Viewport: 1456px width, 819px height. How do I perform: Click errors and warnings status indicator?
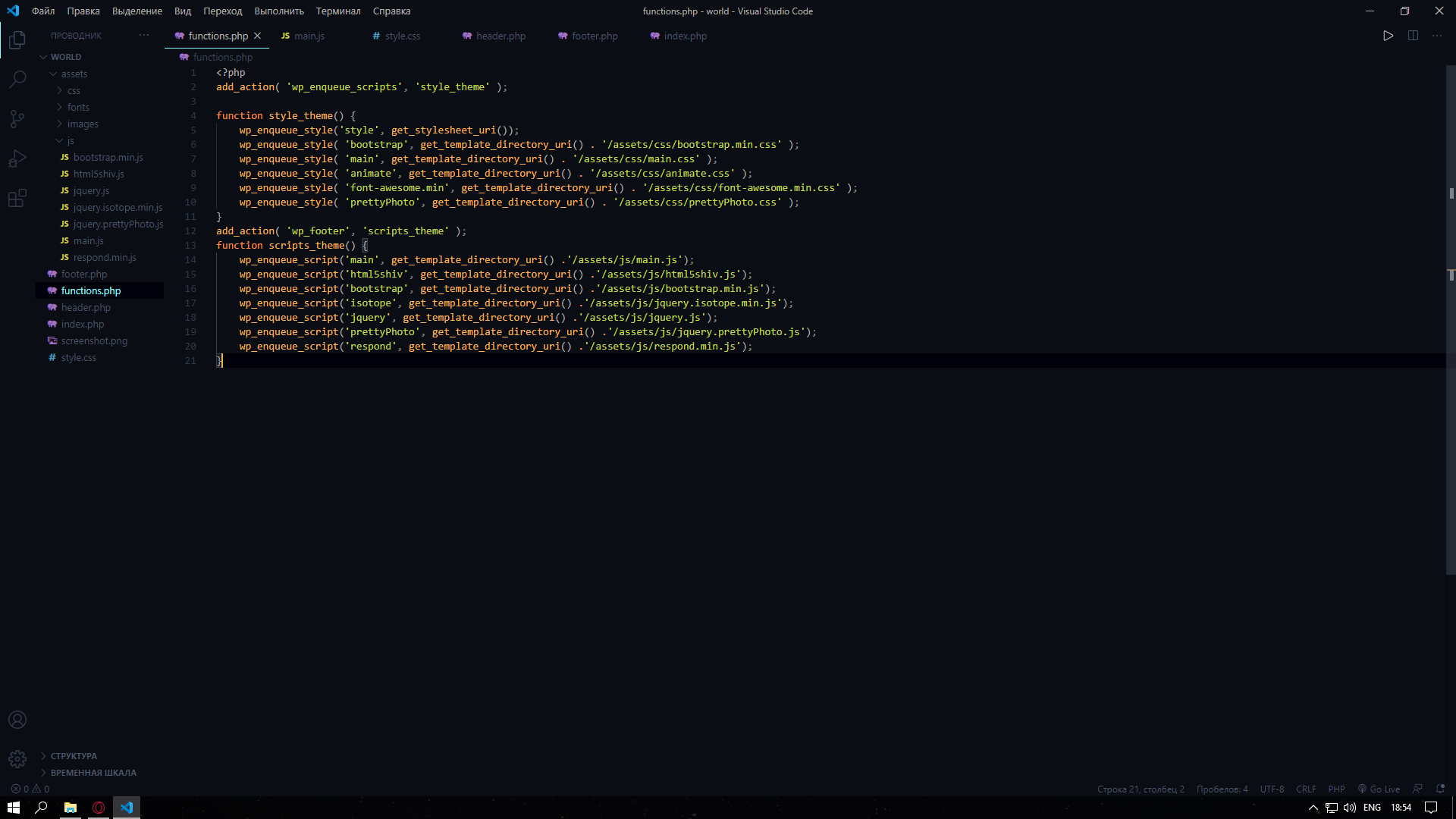pos(30,789)
